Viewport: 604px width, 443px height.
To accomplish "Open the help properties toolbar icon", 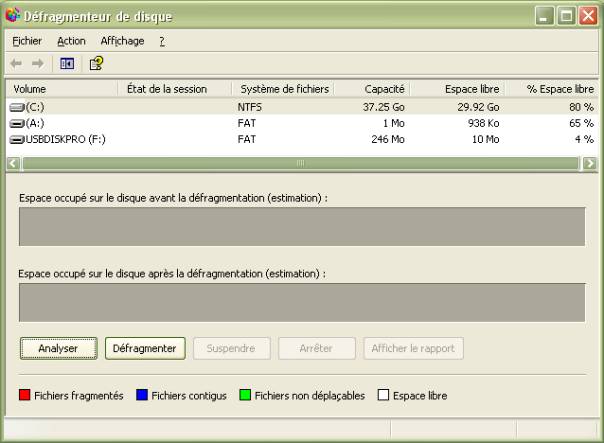I will 96,63.
